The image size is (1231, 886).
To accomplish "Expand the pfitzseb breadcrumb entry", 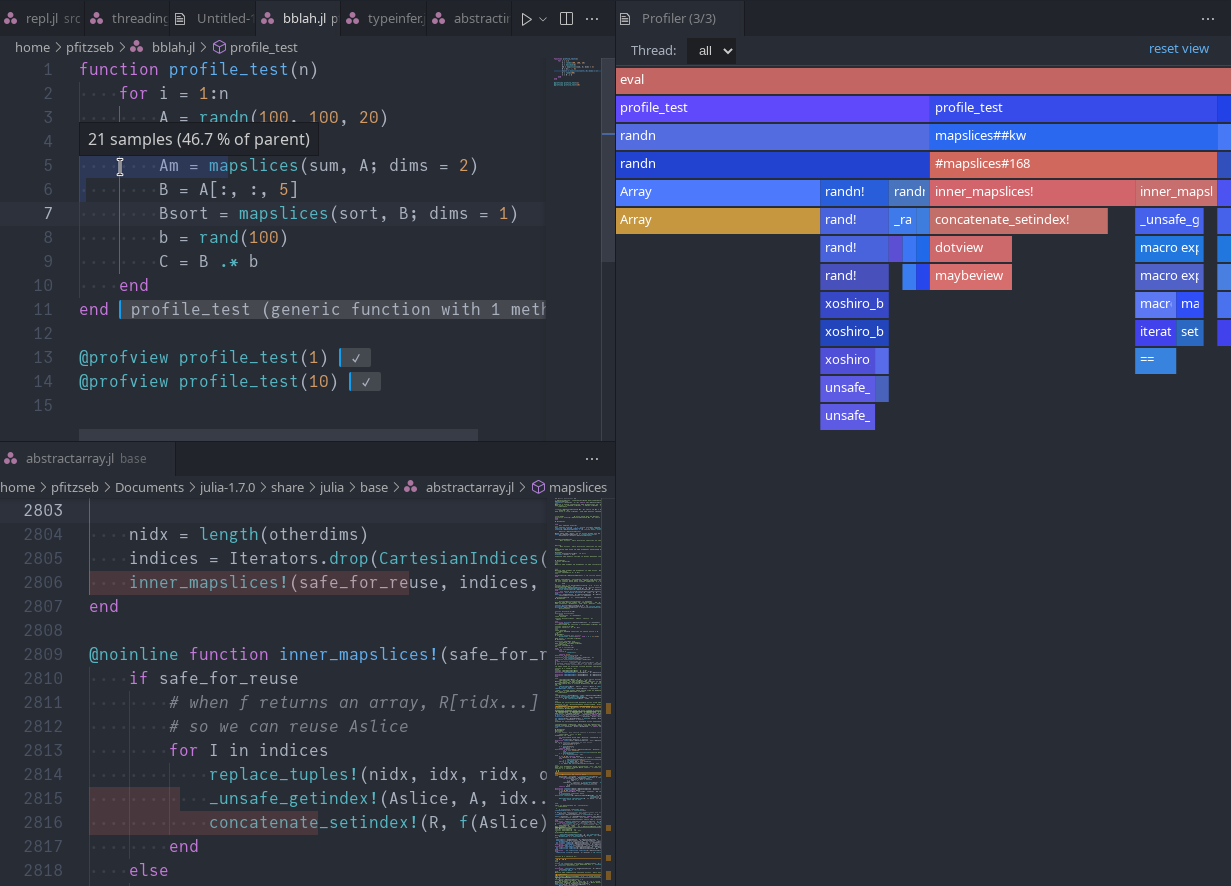I will click(90, 47).
